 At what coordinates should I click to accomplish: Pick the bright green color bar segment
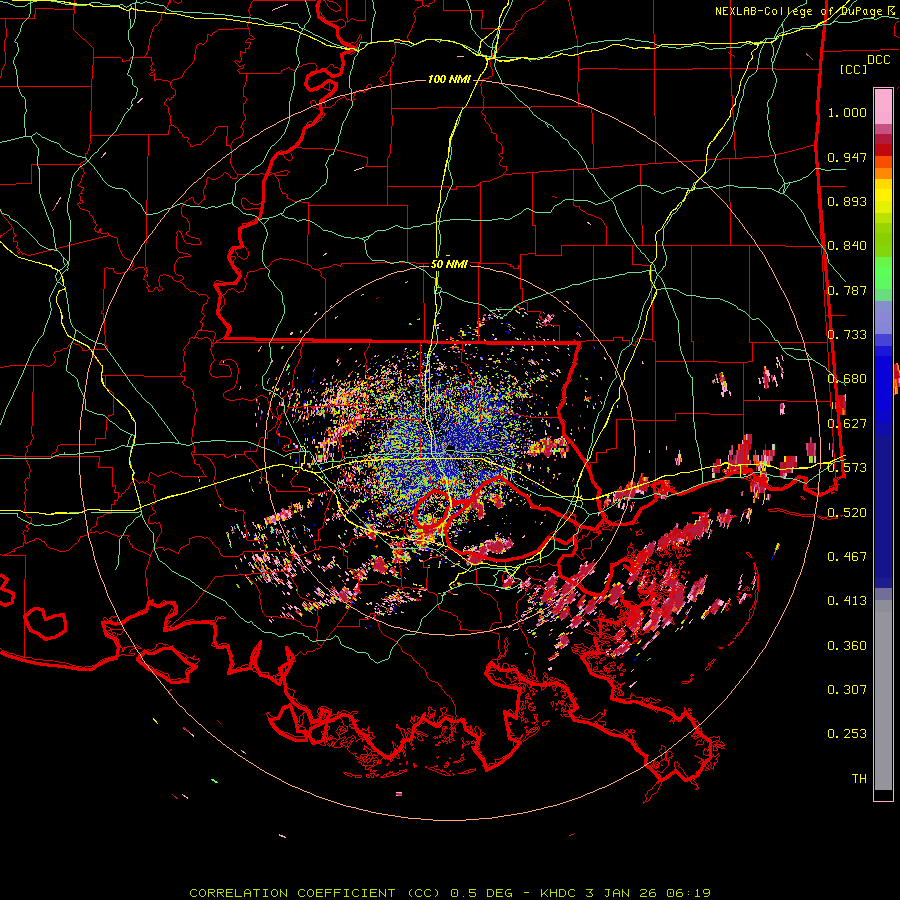883,273
